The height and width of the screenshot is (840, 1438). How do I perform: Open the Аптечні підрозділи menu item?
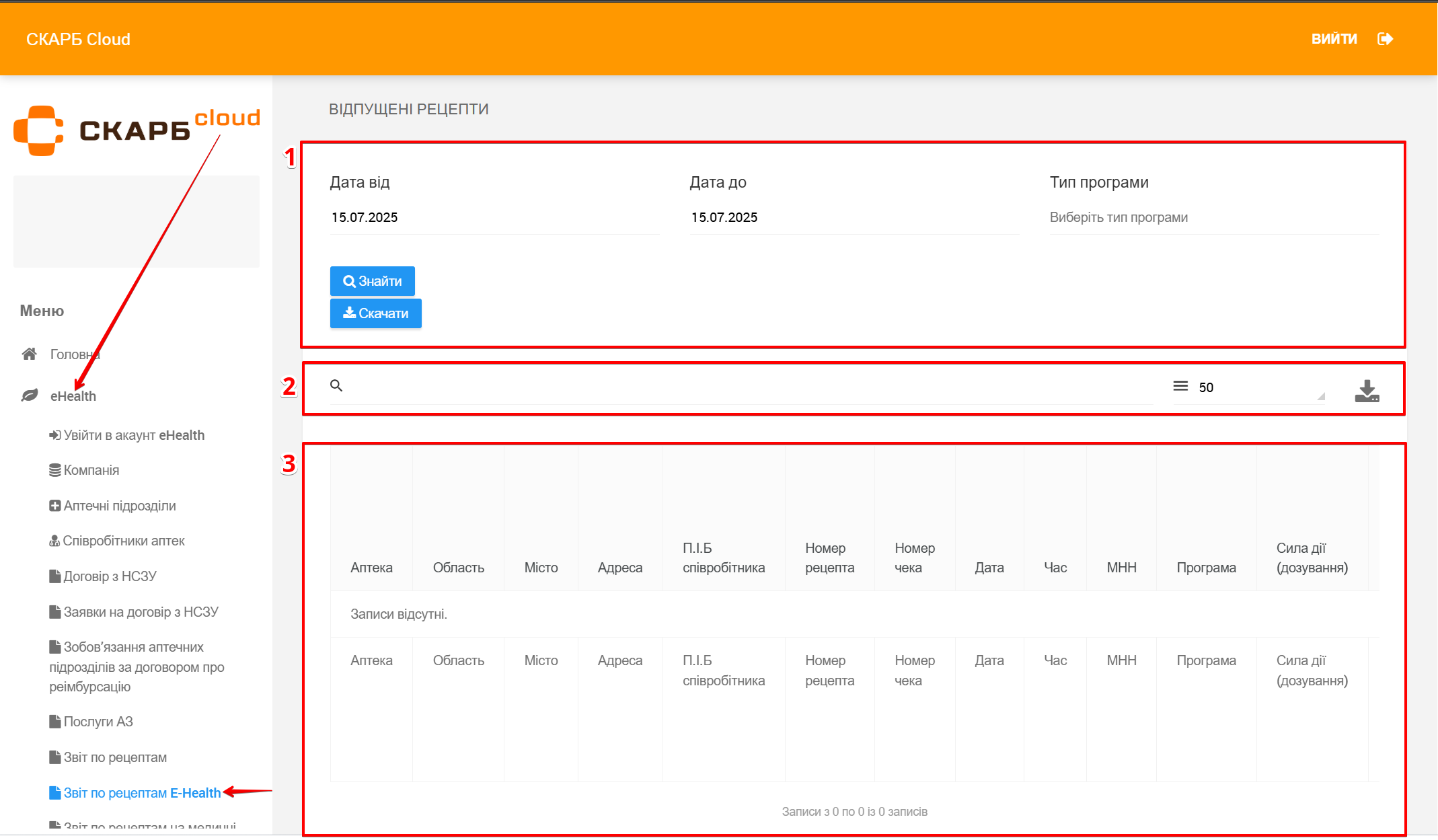point(113,506)
